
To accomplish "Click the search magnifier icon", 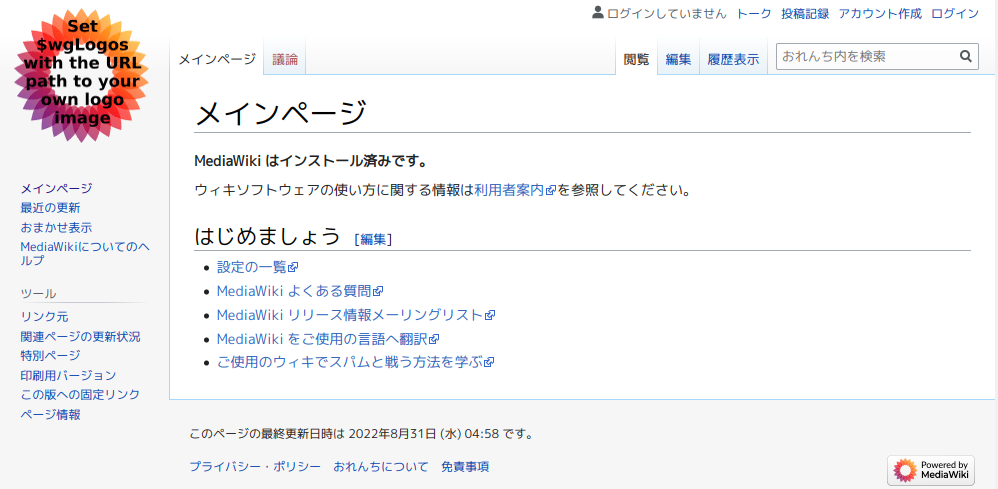I will click(x=966, y=57).
